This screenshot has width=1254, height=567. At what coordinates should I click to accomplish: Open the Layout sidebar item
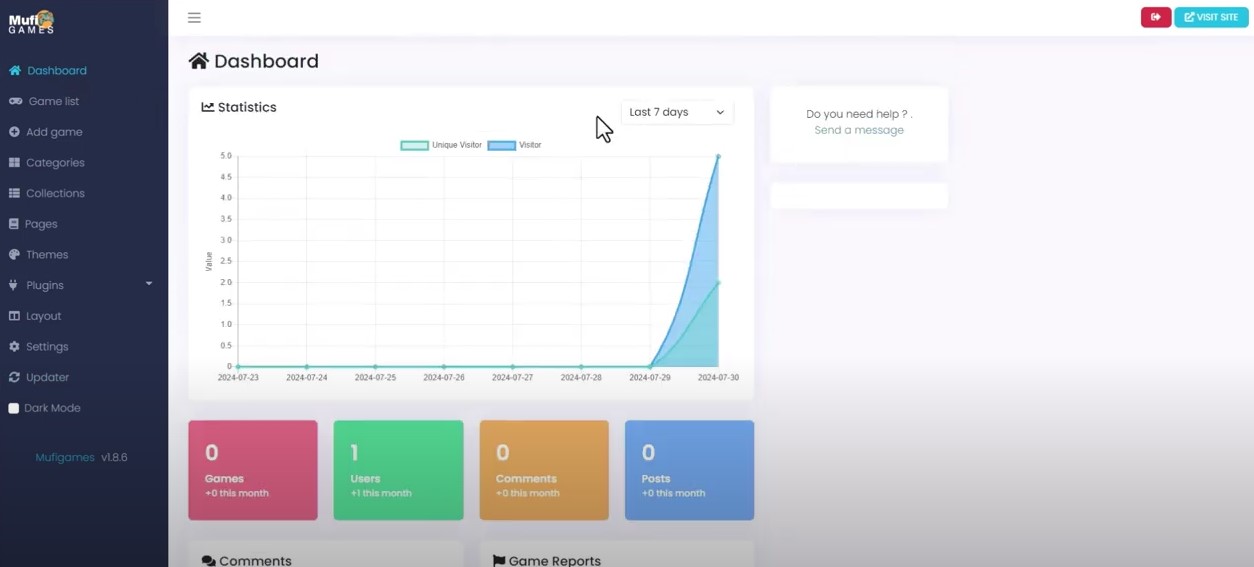[x=43, y=316]
